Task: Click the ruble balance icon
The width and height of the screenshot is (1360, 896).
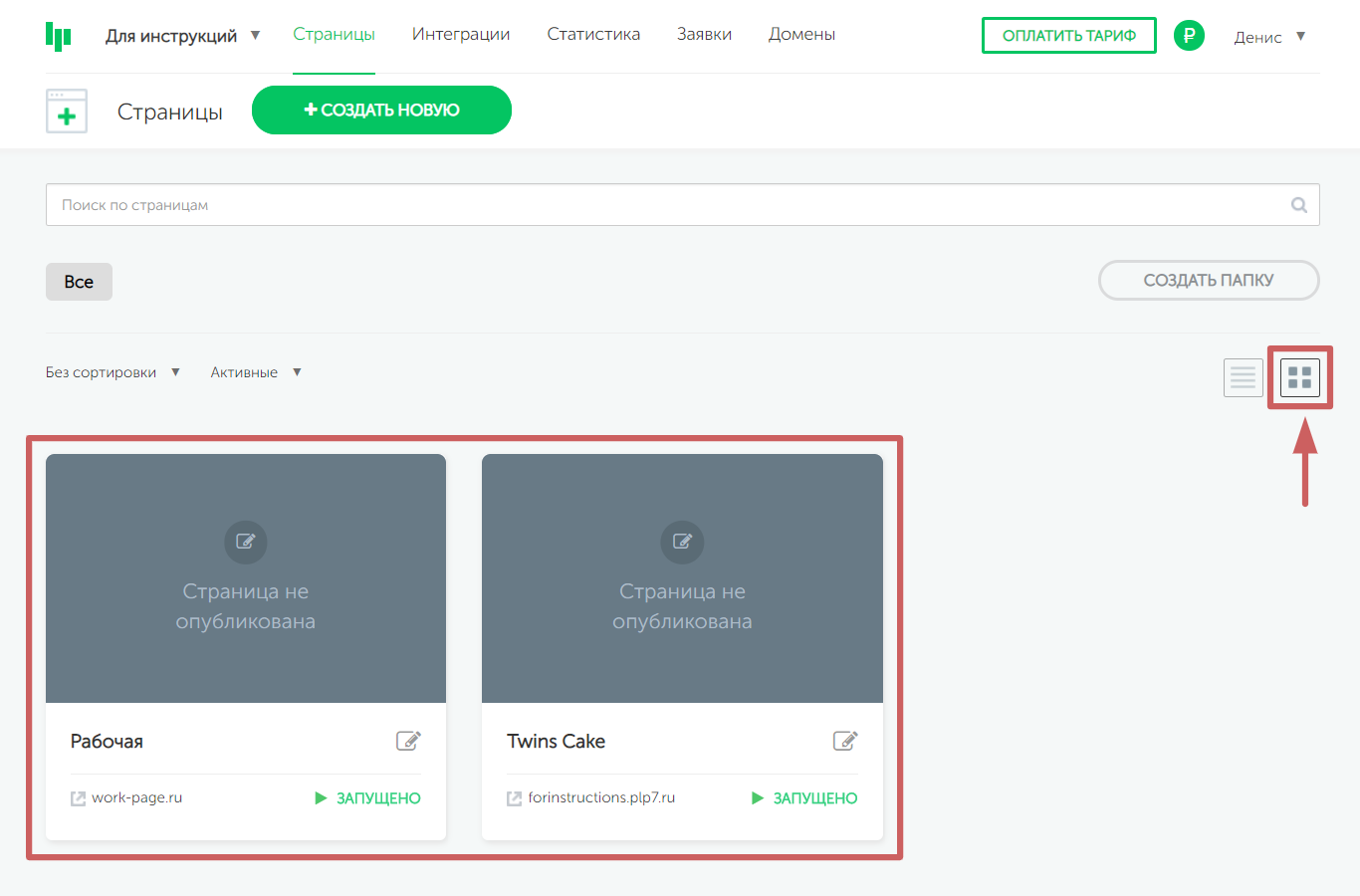Action: [x=1189, y=36]
